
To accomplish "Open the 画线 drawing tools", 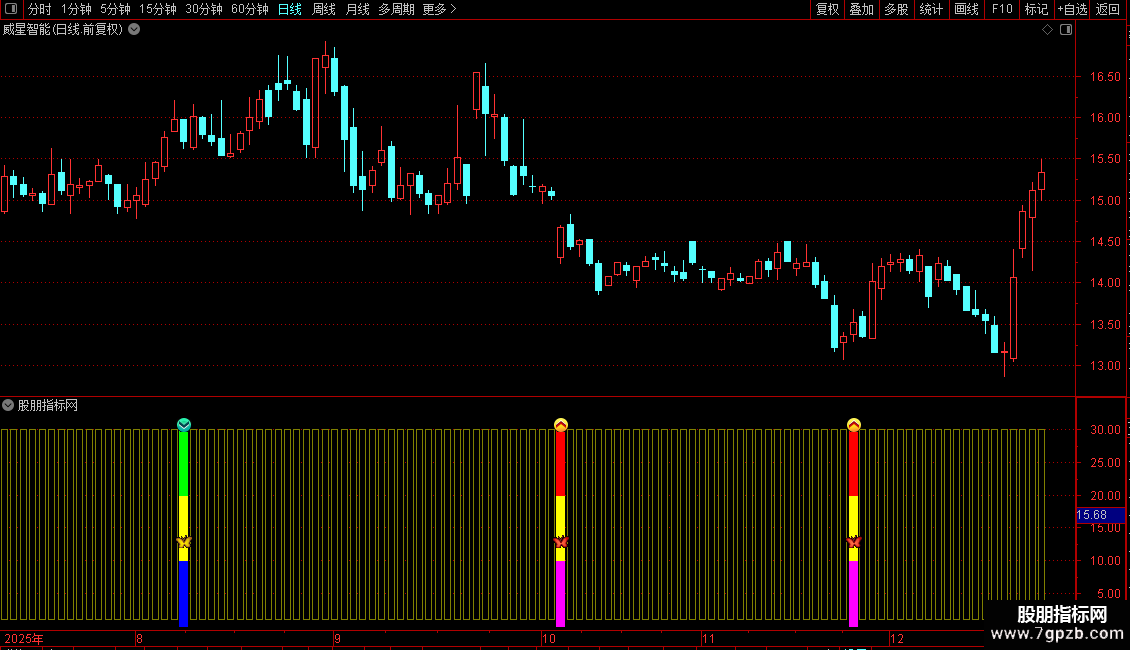I will coord(966,9).
